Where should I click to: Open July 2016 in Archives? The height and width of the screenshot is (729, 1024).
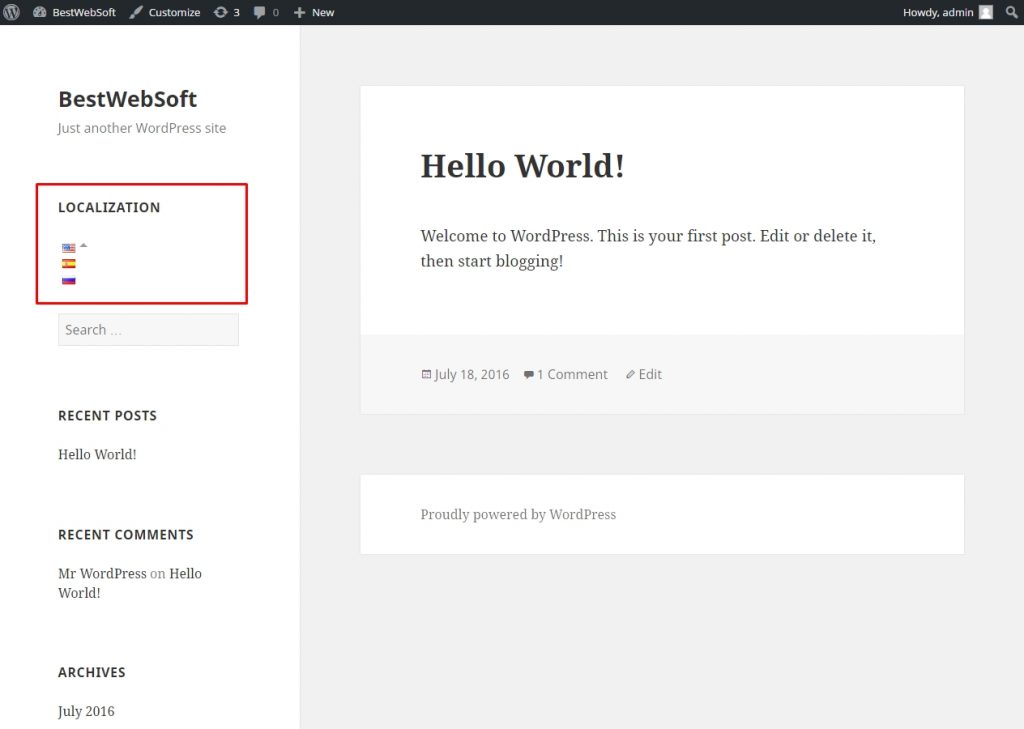pos(86,710)
